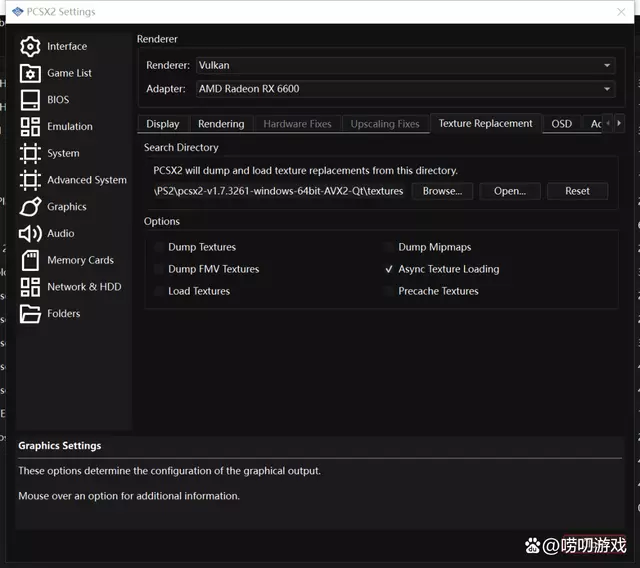Select the Hardware Fixes tab
The height and width of the screenshot is (568, 640).
[x=298, y=124]
